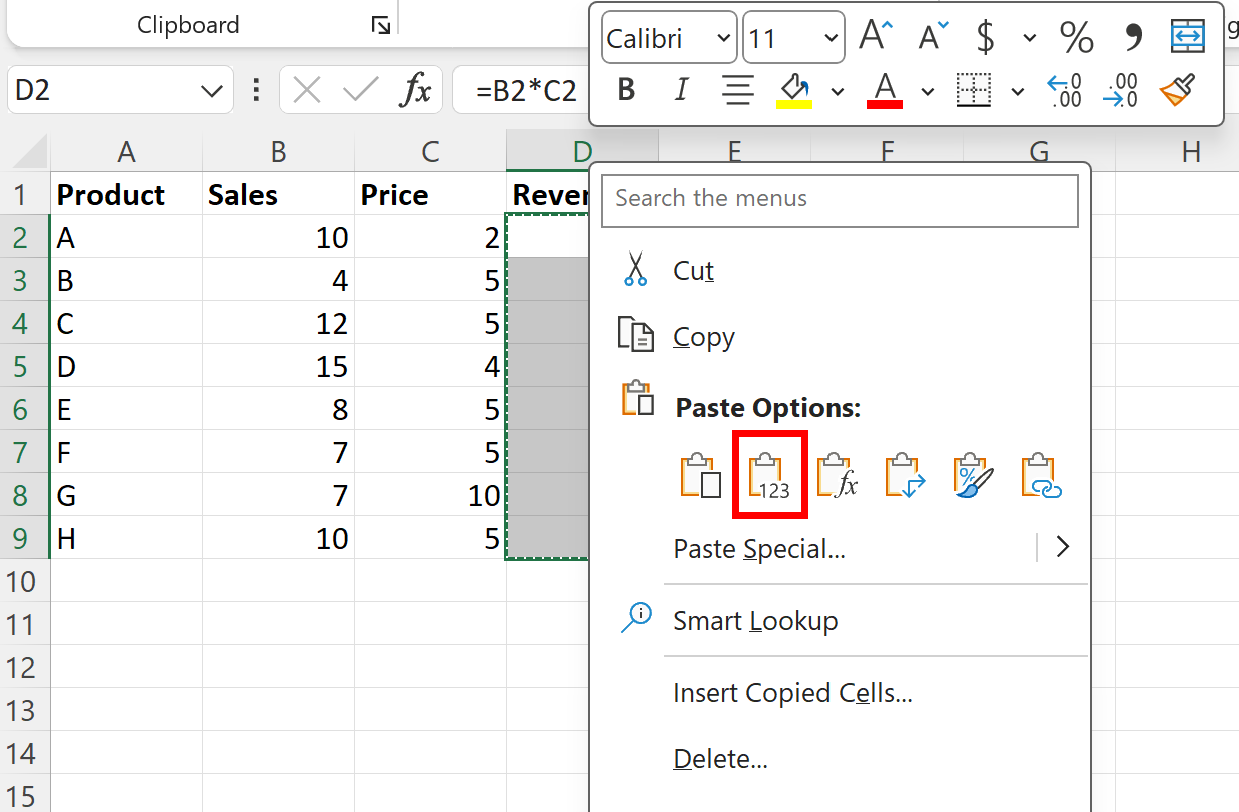
Task: Open the Calibri font dropdown
Action: (x=668, y=37)
